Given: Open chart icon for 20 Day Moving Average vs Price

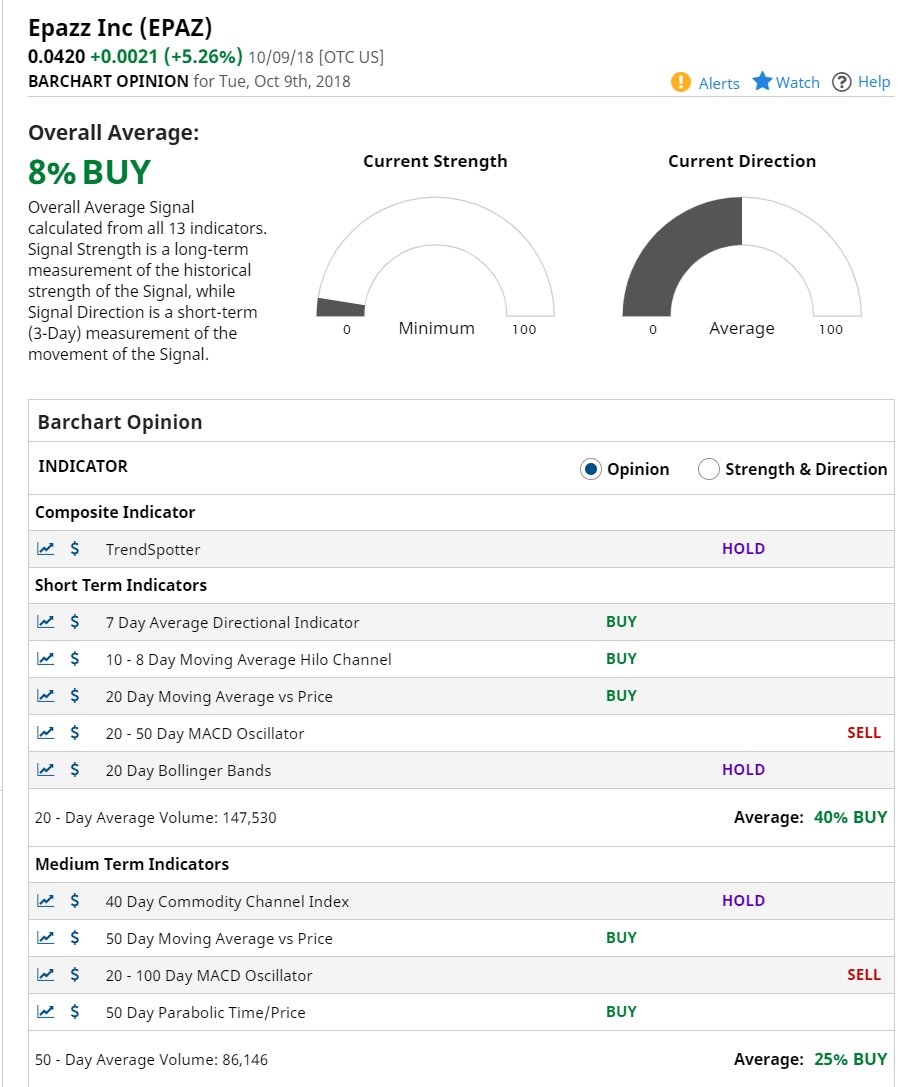Looking at the screenshot, I should click(x=45, y=696).
